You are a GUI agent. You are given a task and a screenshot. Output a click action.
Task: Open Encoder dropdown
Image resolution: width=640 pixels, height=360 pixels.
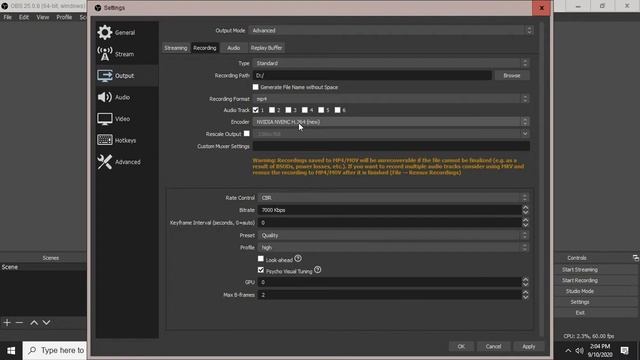coord(391,122)
